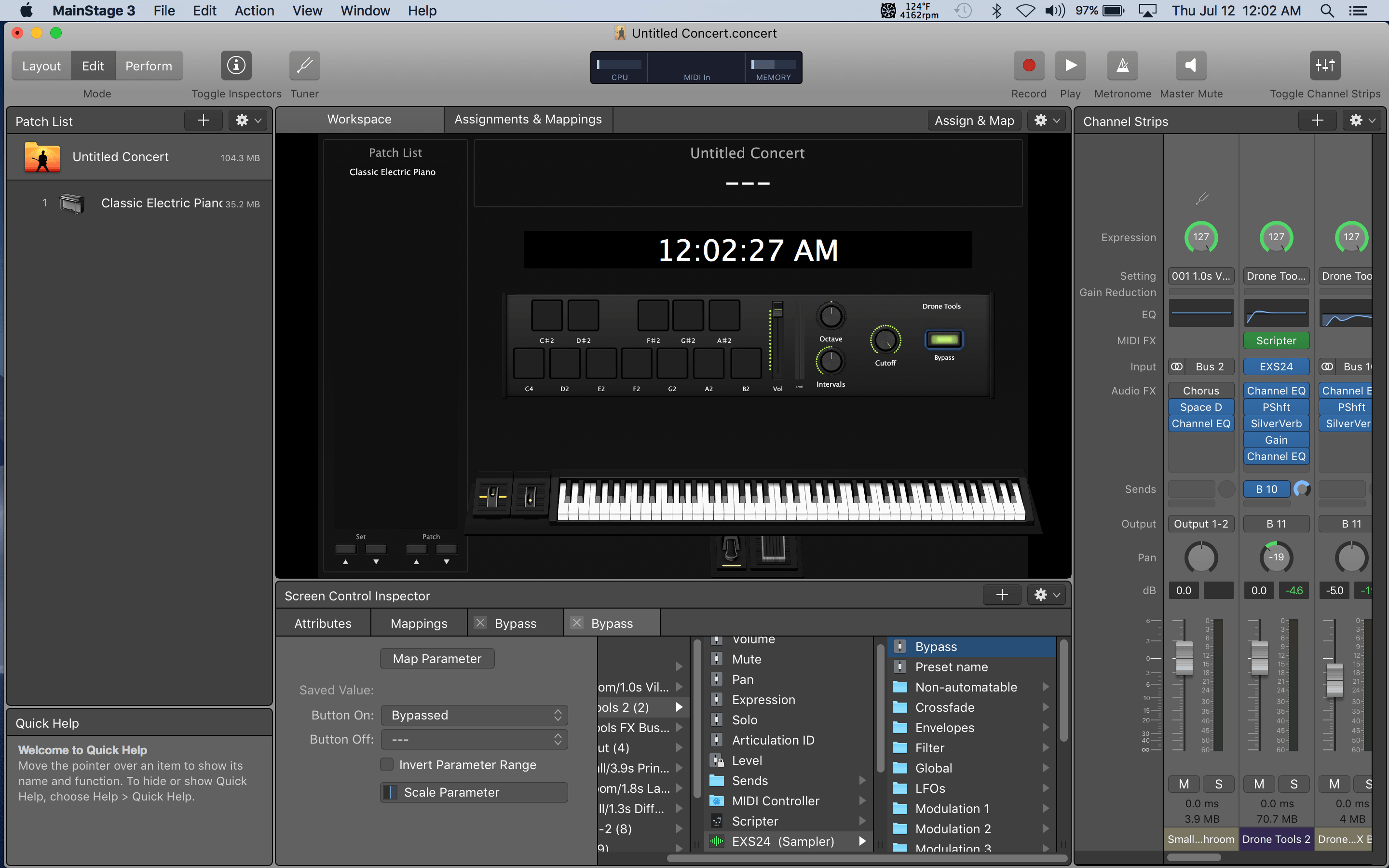Mute the Drone Tools 2 channel strip
This screenshot has width=1389, height=868.
coord(1259,784)
